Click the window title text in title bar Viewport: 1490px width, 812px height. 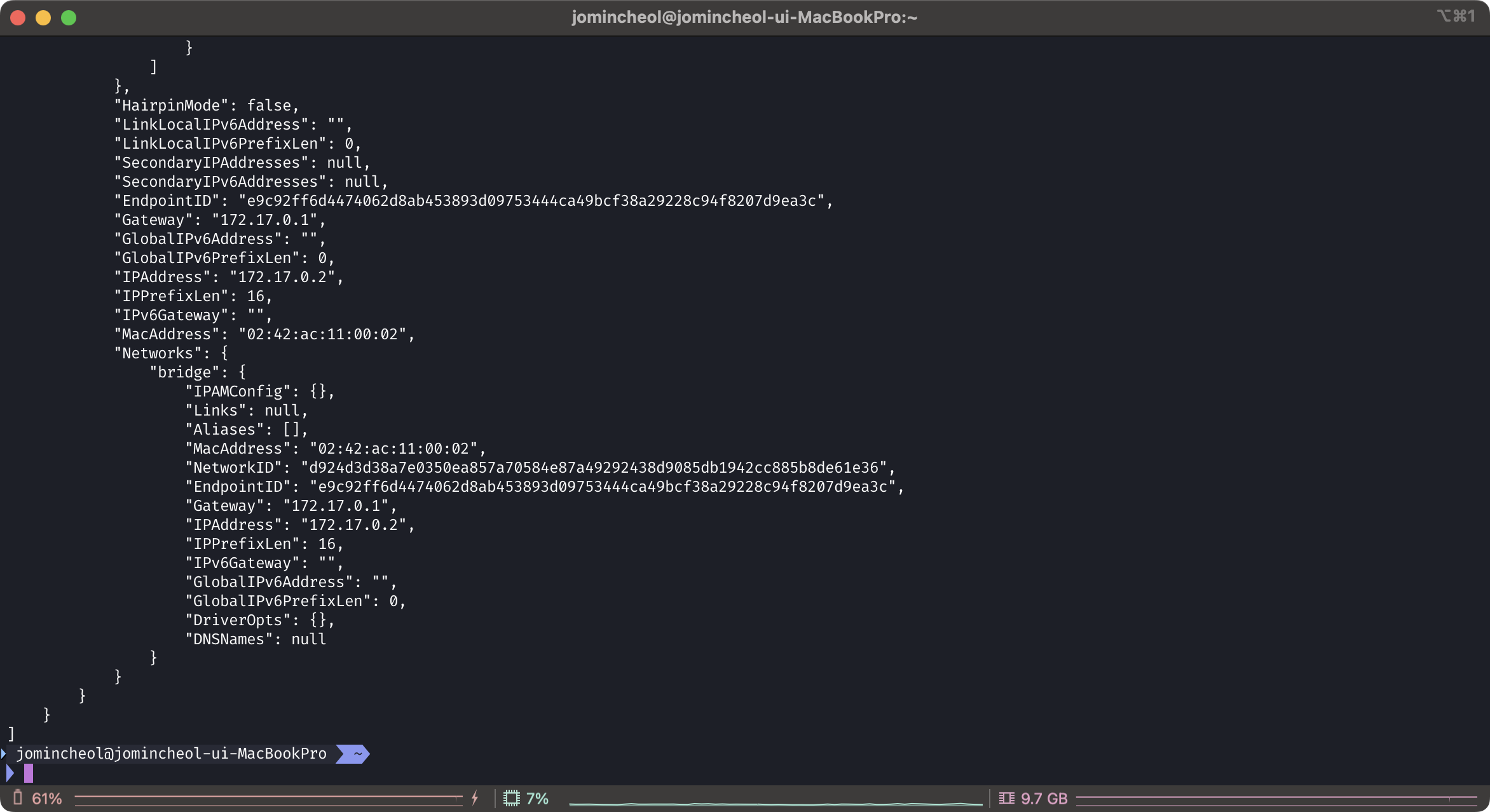tap(744, 17)
